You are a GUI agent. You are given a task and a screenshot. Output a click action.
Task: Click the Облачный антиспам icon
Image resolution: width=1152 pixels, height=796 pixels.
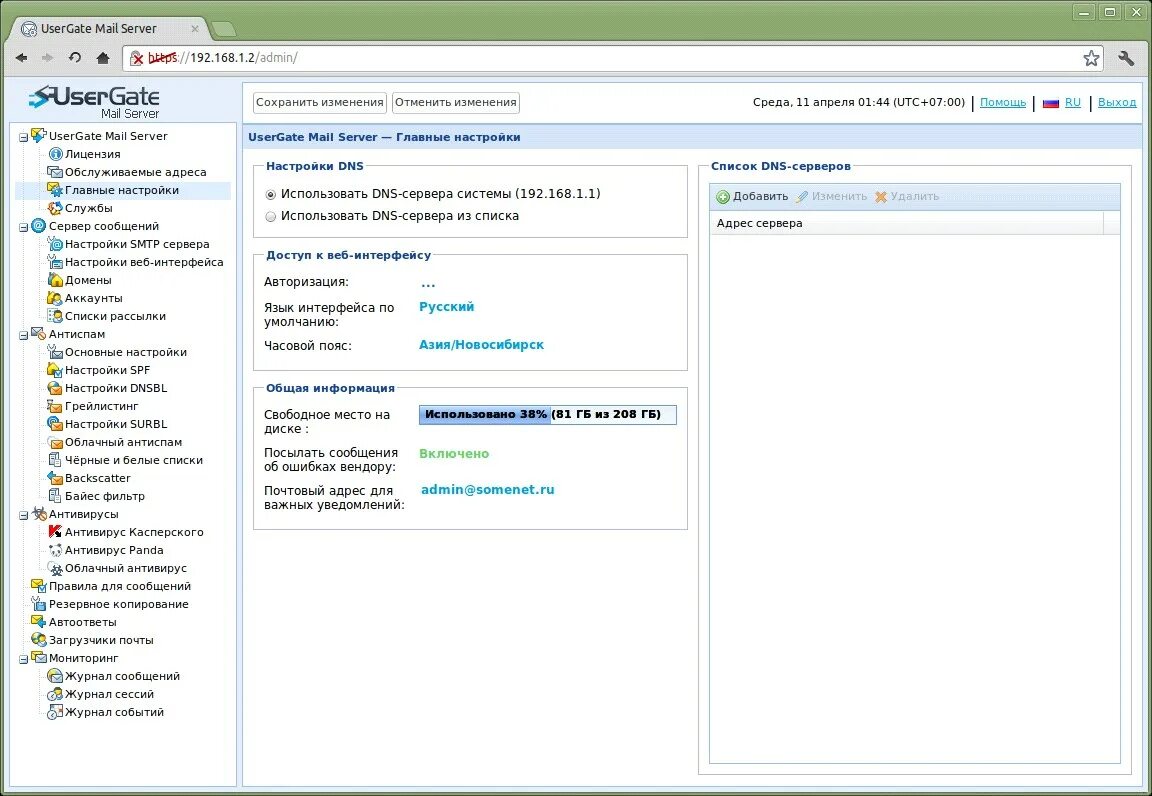pos(55,442)
